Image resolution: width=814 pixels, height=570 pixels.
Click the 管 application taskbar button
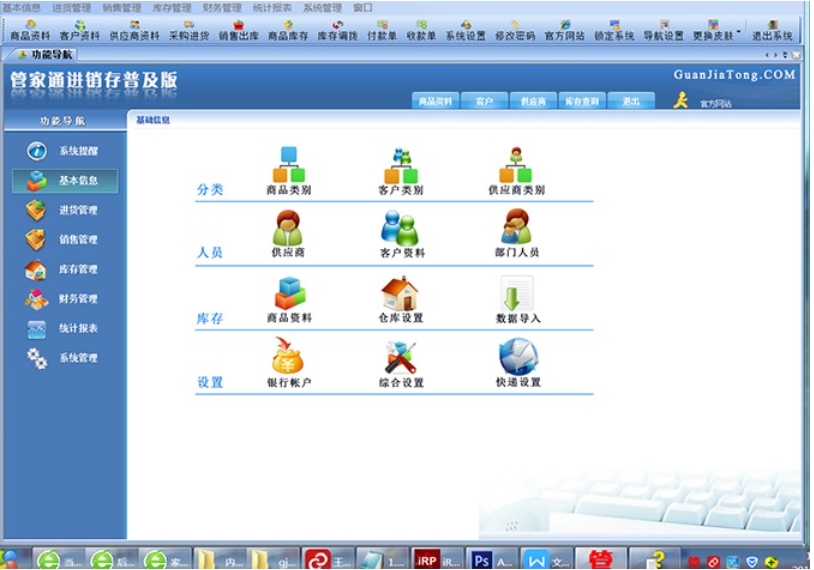[600, 560]
